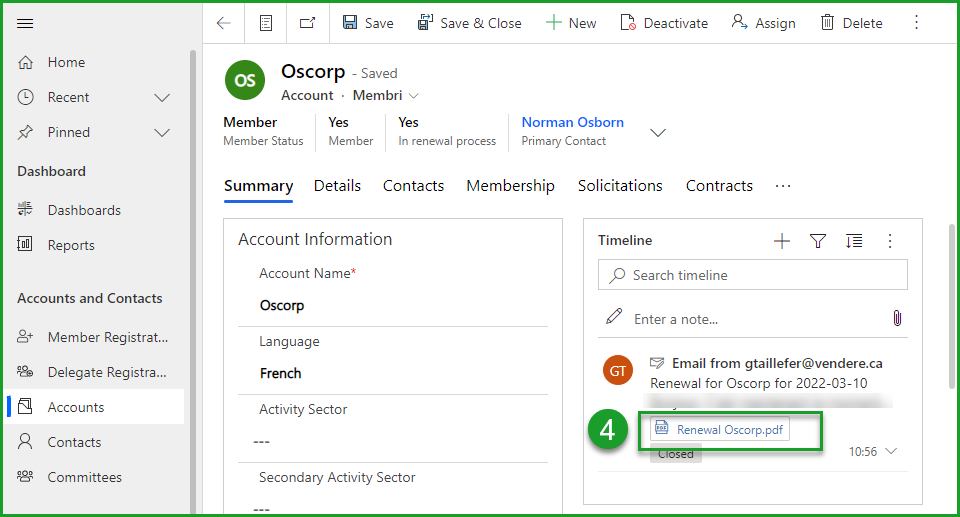
Task: Expand the Pinned section in sidebar
Action: pyautogui.click(x=162, y=132)
